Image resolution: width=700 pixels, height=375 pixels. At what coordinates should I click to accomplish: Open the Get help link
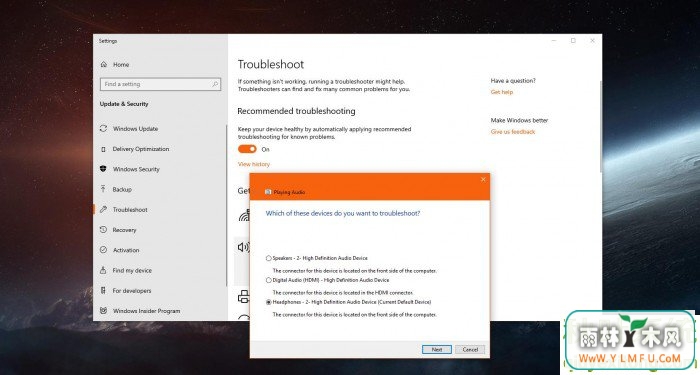click(502, 92)
